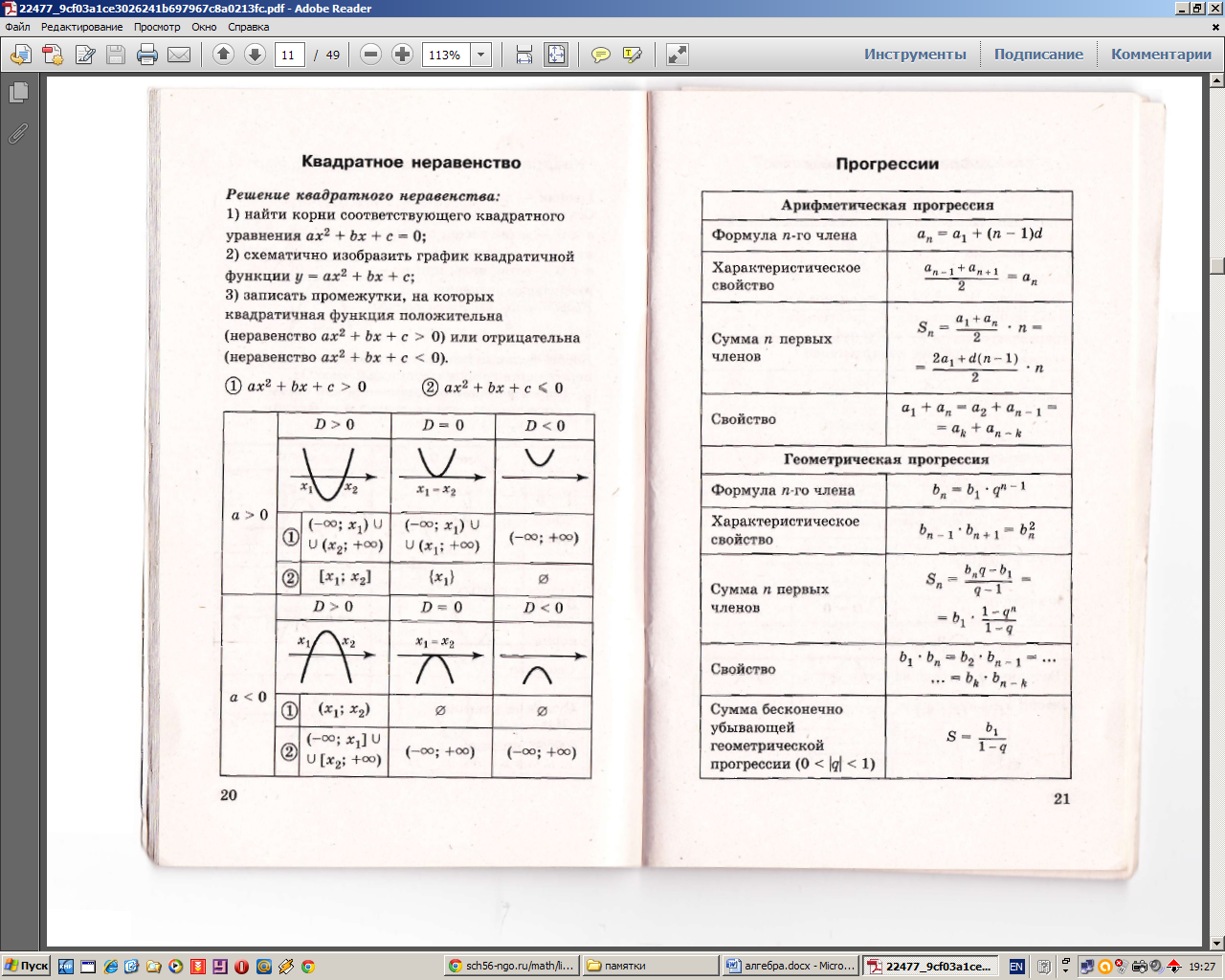Click the Save file floppy disk icon
This screenshot has width=1225, height=980.
[x=116, y=55]
